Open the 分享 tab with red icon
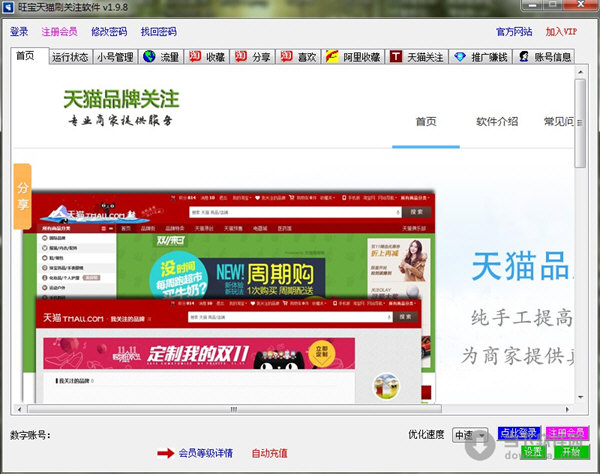 (x=253, y=57)
